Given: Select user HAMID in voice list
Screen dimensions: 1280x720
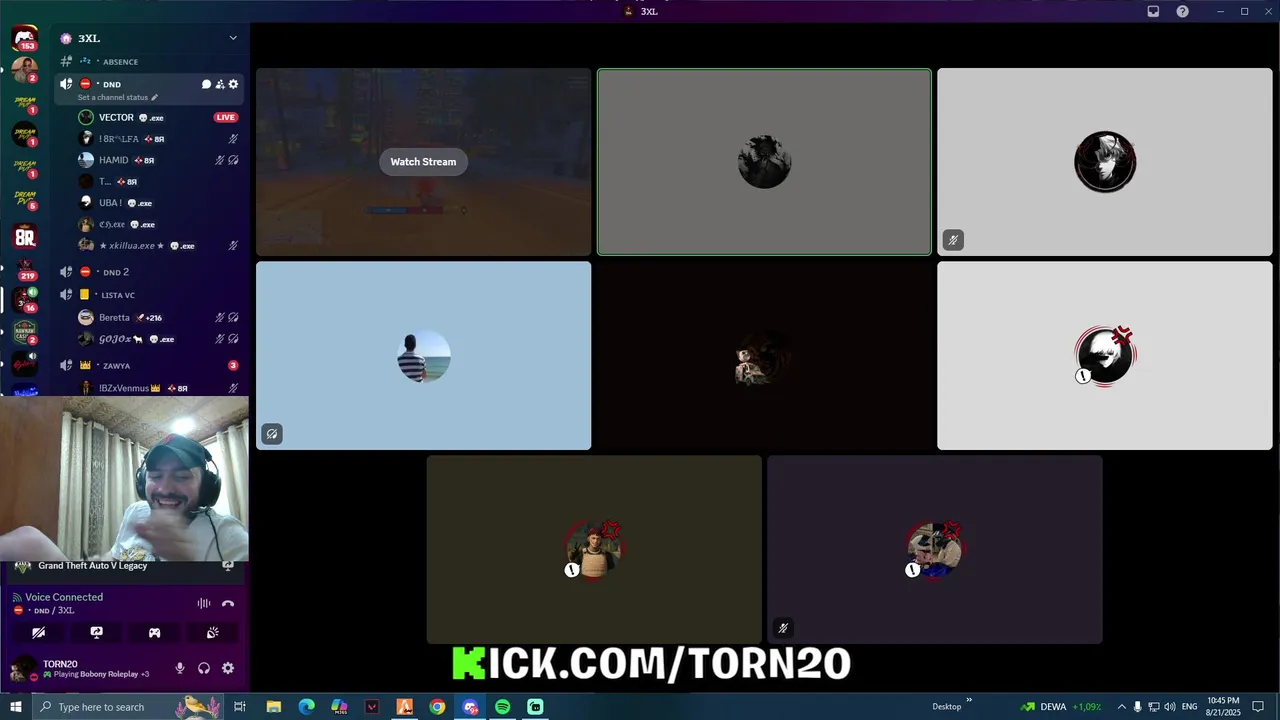Looking at the screenshot, I should pyautogui.click(x=158, y=160).
